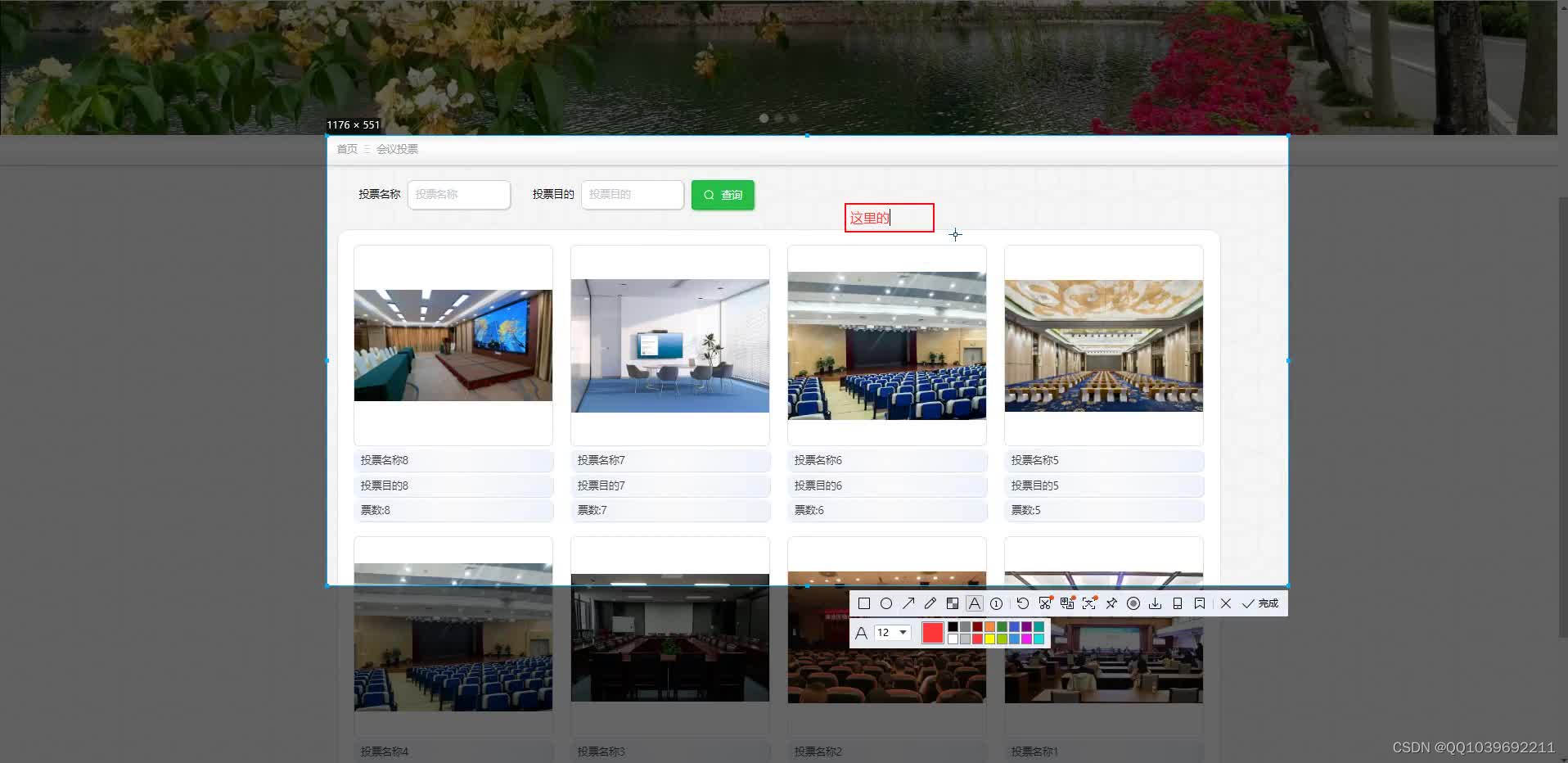Select the pencil drawing tool
Image resolution: width=1568 pixels, height=763 pixels.
[x=930, y=603]
